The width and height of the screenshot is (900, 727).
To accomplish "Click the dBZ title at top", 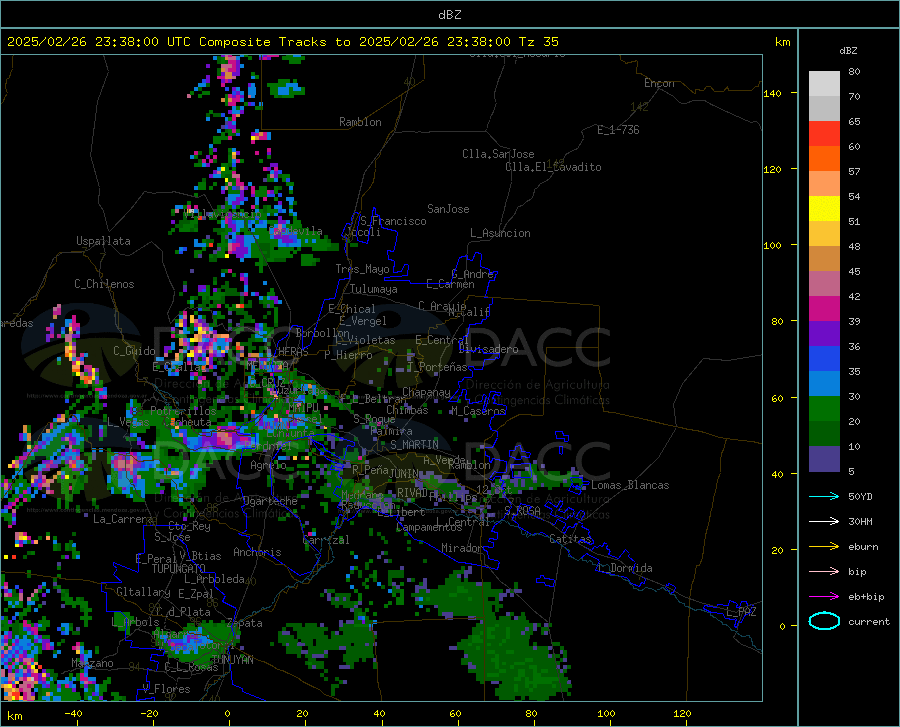I will [449, 15].
